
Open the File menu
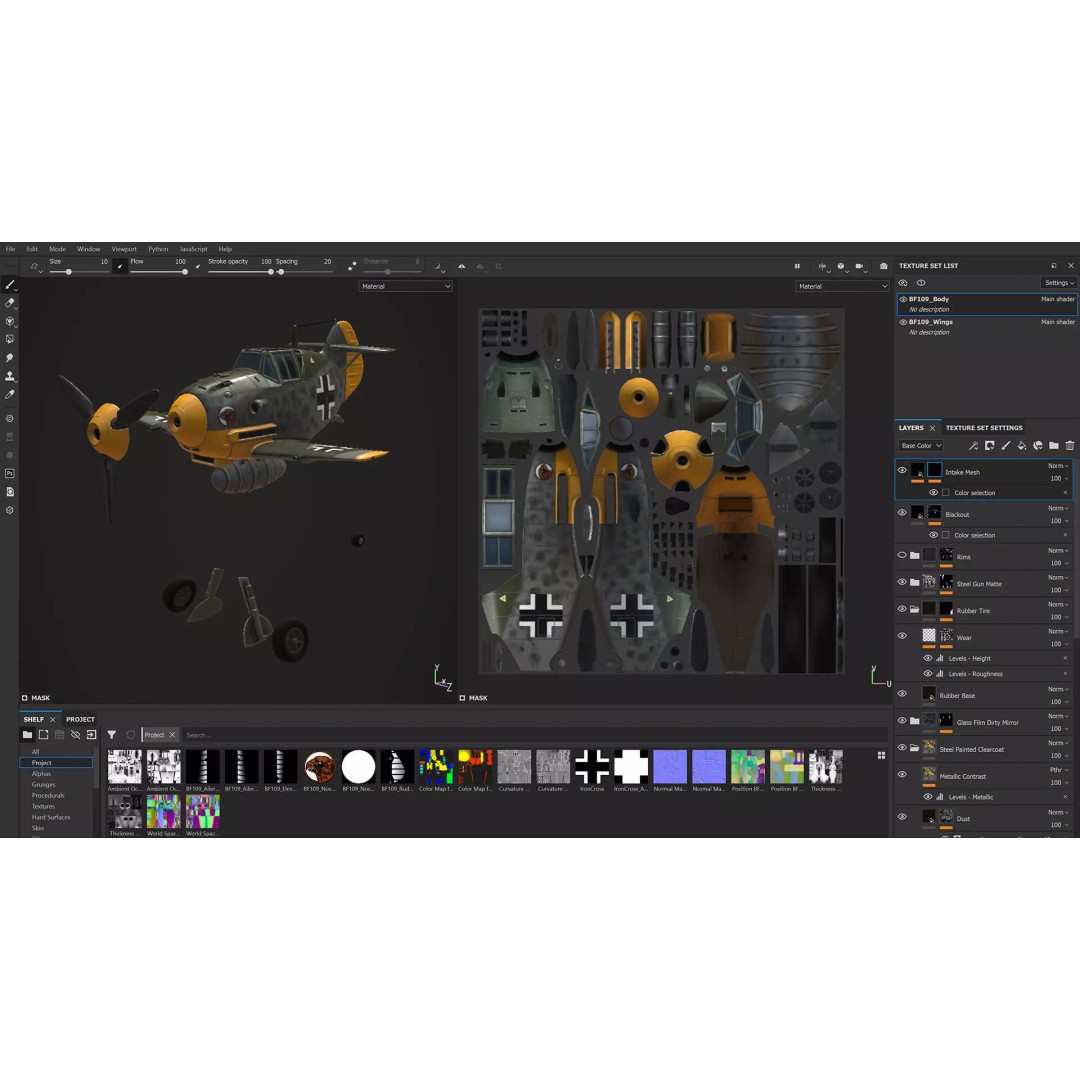10,249
